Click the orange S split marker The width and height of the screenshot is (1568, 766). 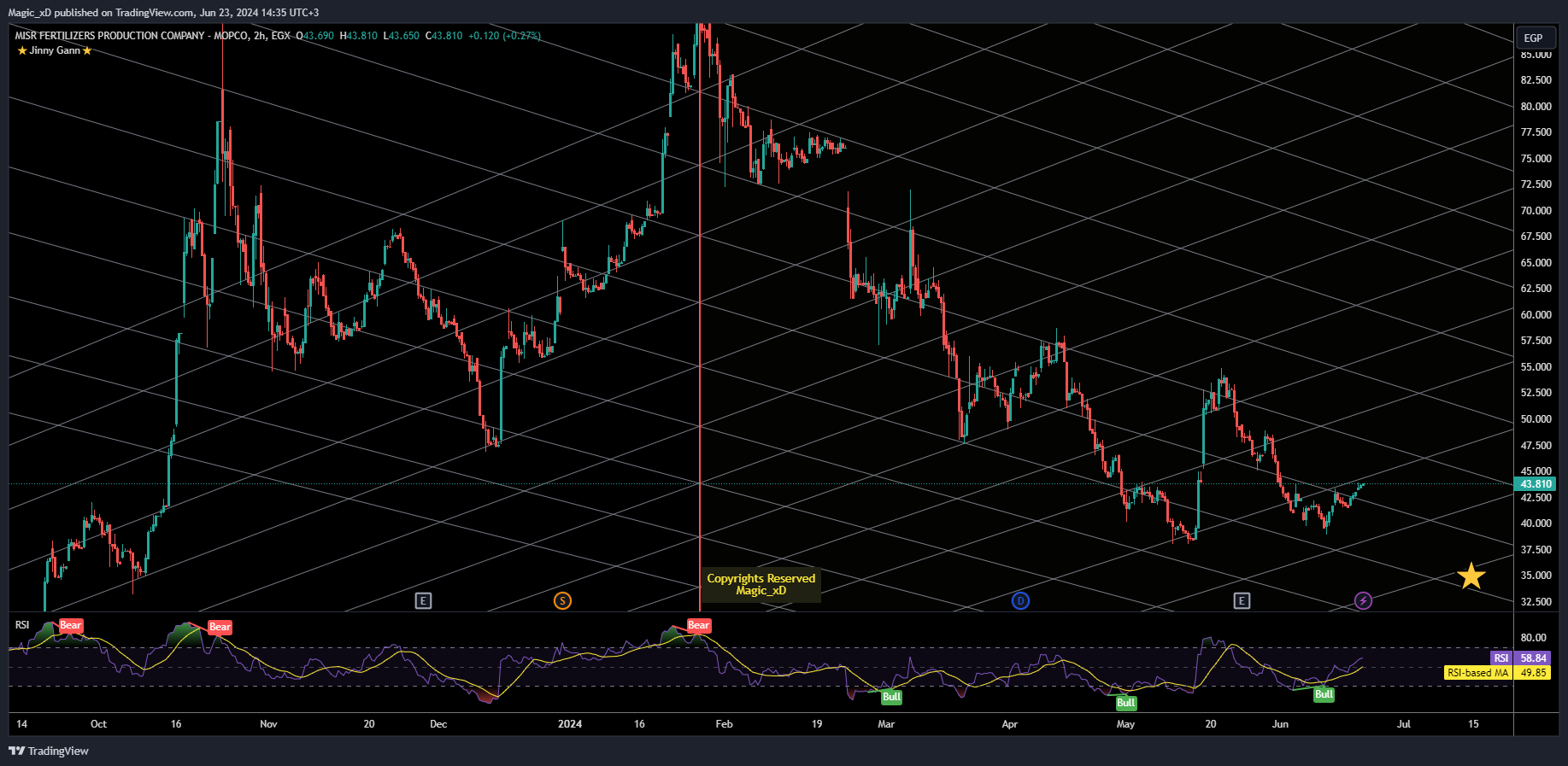click(x=562, y=601)
